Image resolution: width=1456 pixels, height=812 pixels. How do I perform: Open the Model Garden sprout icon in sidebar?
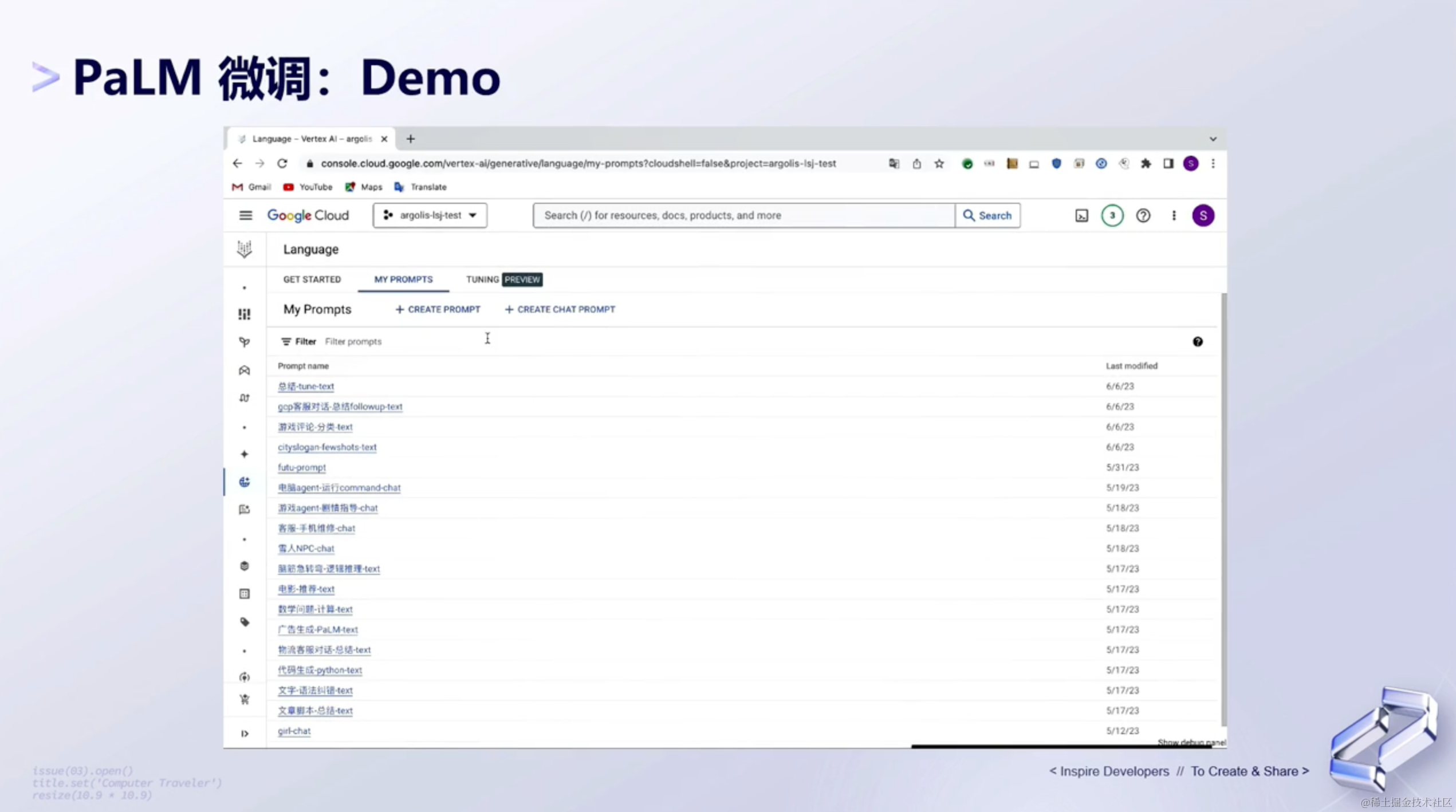(x=245, y=342)
